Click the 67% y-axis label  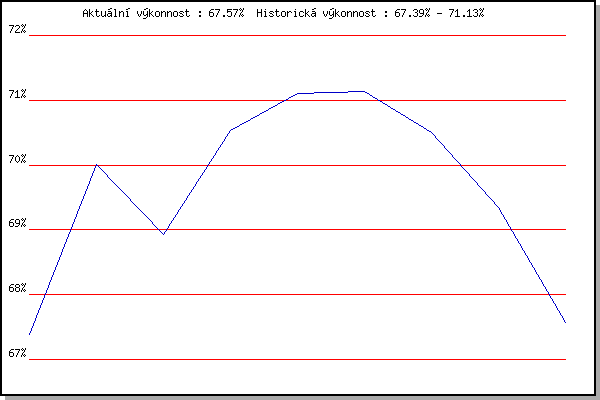coord(17,353)
